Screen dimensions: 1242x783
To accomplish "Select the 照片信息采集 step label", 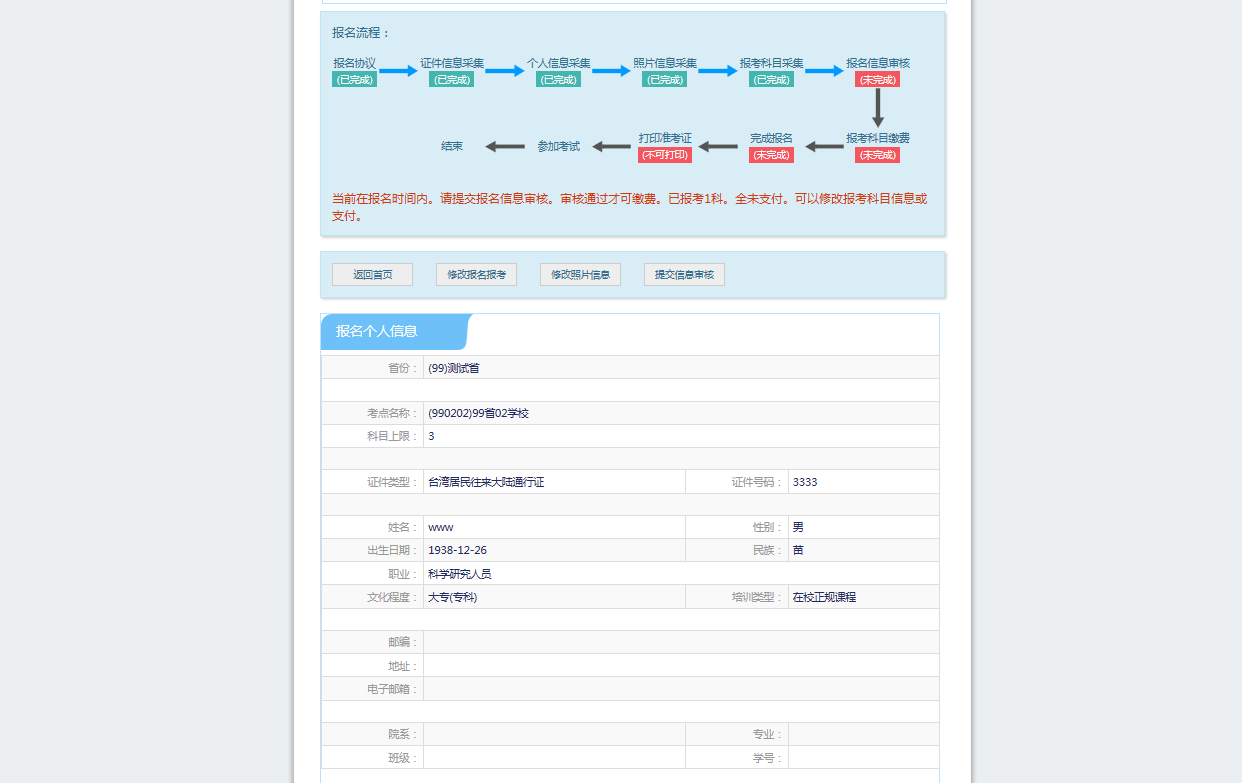I will (x=665, y=63).
